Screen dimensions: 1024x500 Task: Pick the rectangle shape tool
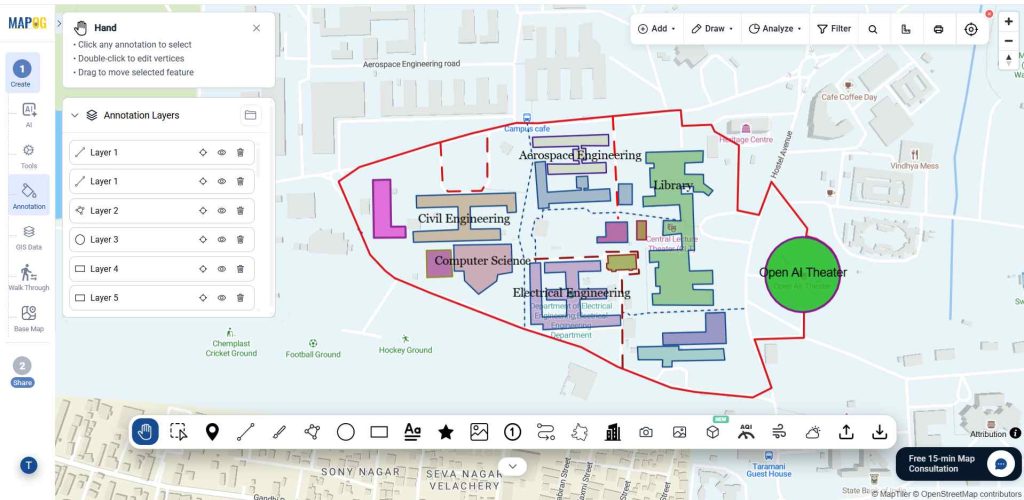tap(379, 432)
